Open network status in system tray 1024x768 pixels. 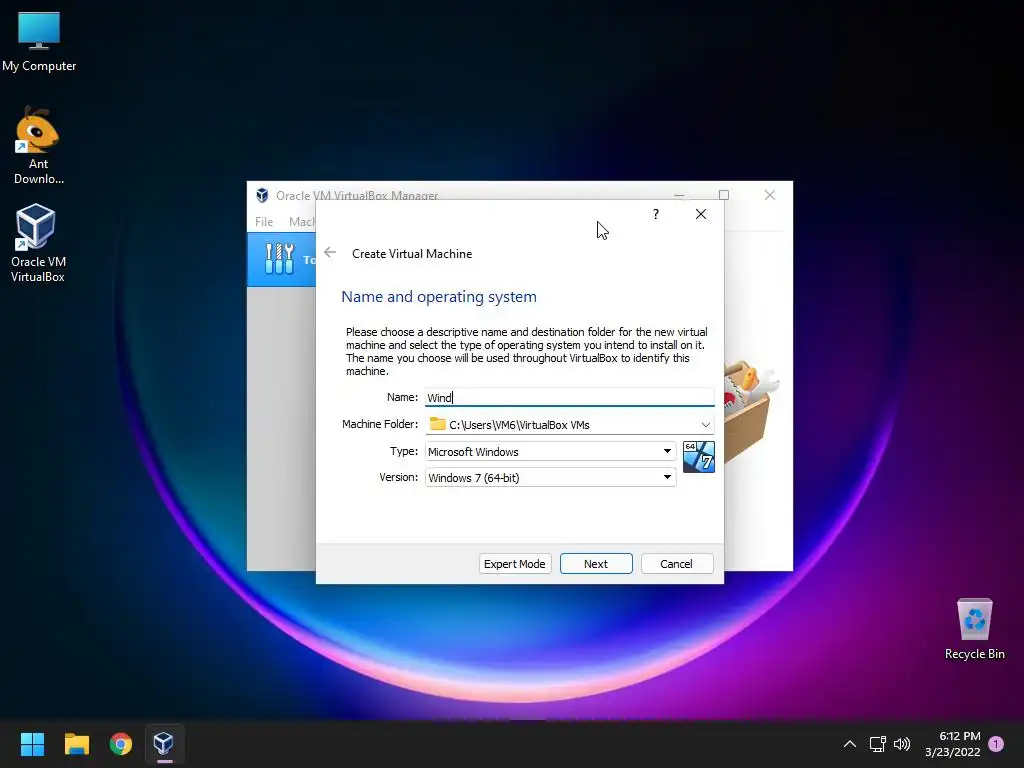[877, 744]
